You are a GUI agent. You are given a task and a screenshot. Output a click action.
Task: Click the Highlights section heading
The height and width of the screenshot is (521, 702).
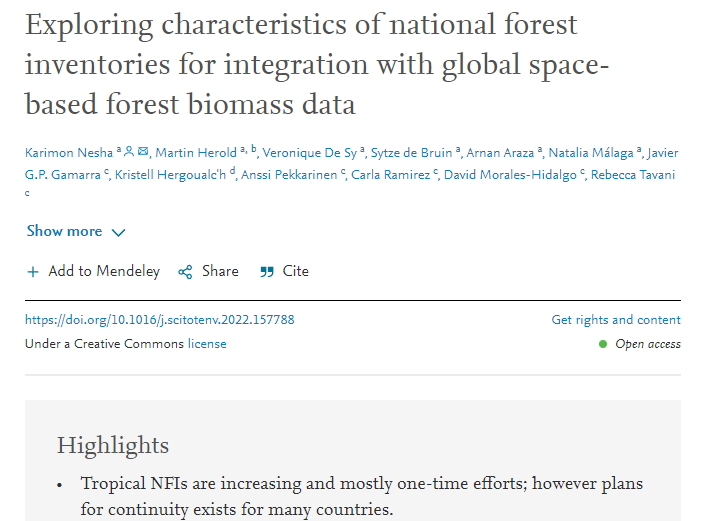[x=113, y=445]
